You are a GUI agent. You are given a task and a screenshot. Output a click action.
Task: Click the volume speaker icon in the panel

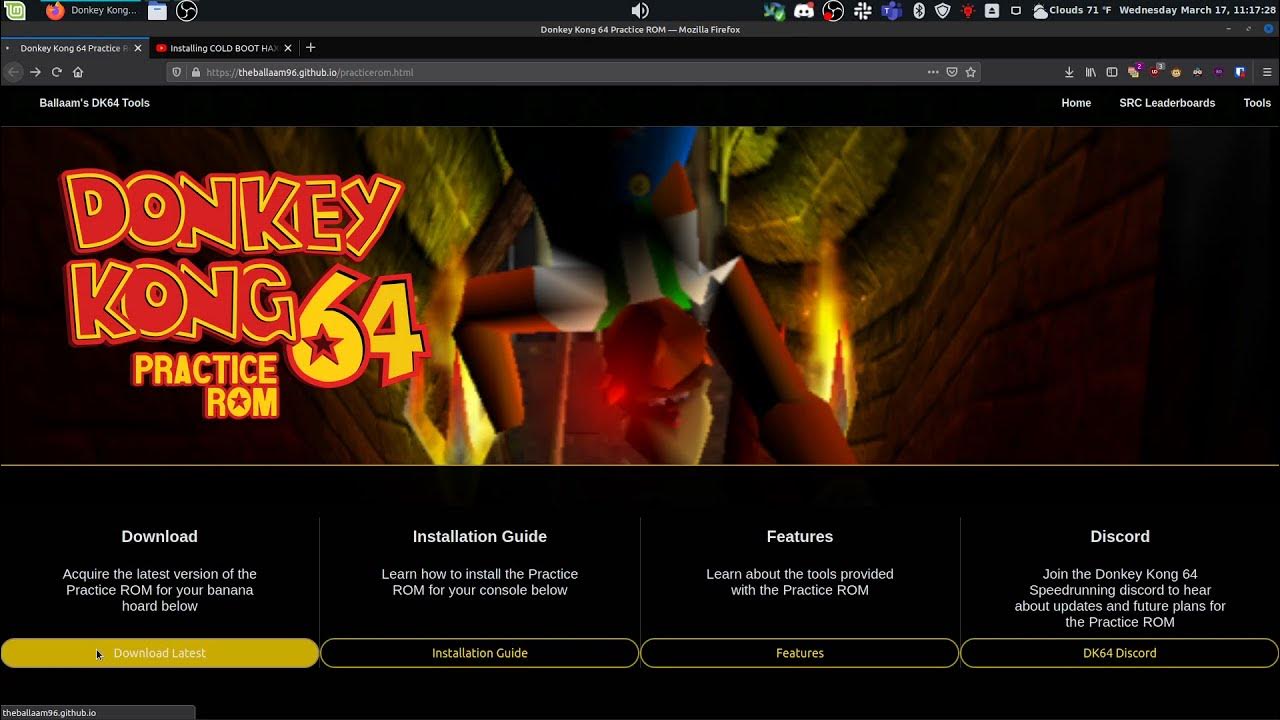tap(640, 10)
